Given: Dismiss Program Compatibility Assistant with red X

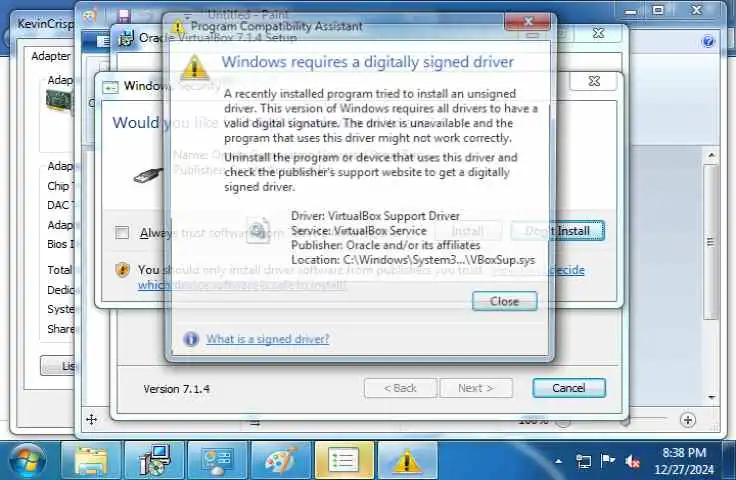Looking at the screenshot, I should pyautogui.click(x=528, y=22).
